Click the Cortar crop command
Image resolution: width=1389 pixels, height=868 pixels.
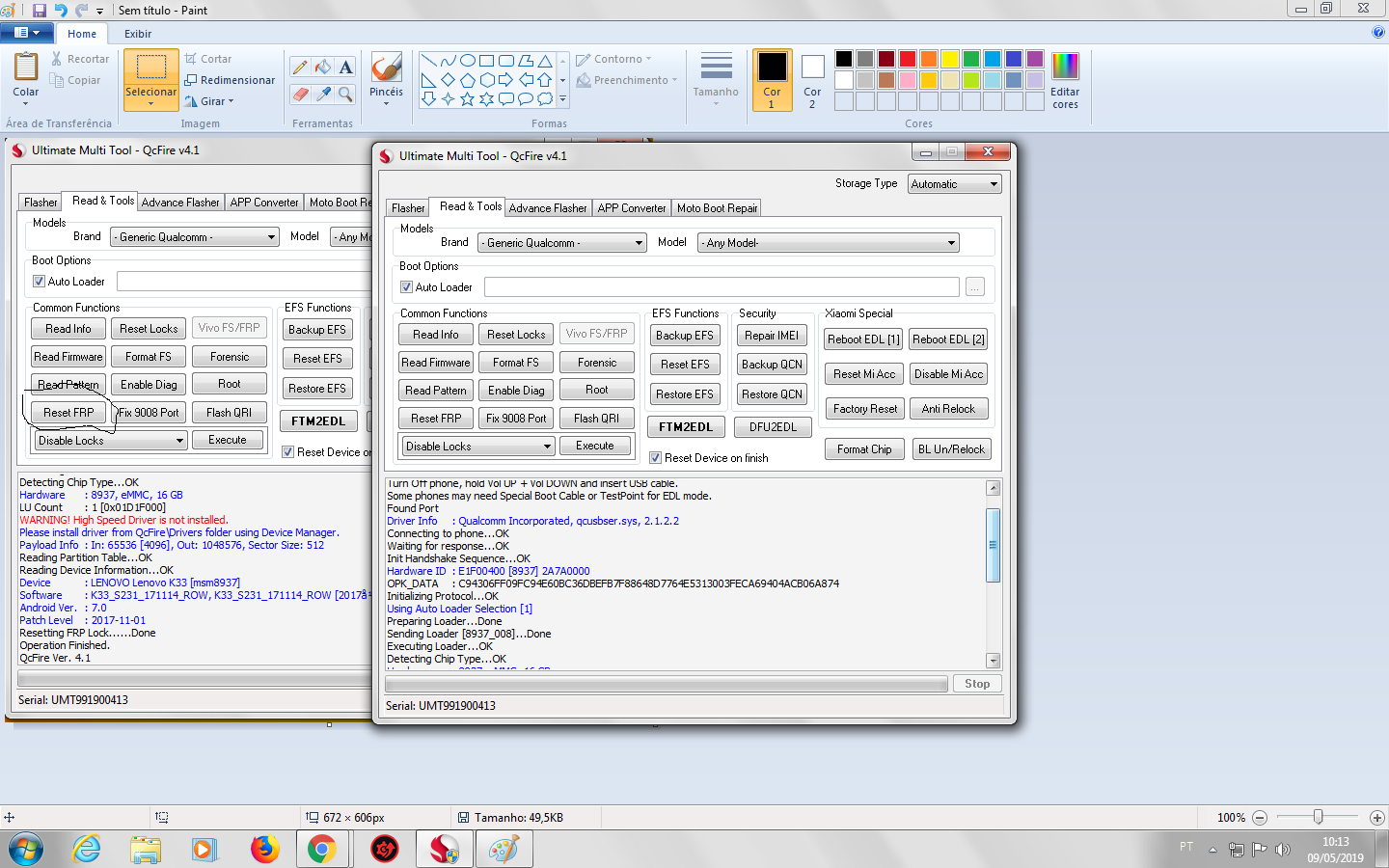(208, 59)
